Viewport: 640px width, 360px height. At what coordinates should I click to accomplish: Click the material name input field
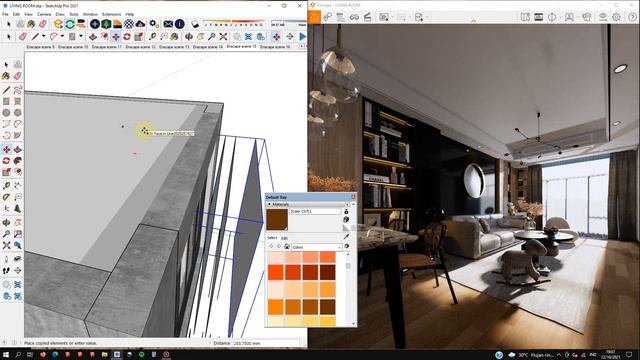(316, 211)
